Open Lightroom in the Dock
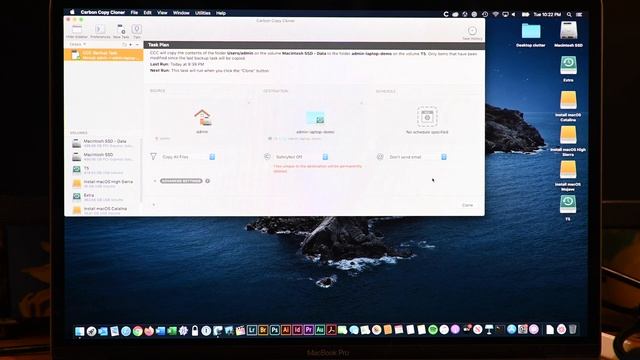Screen dimensions: 640x360 click(x=252, y=330)
